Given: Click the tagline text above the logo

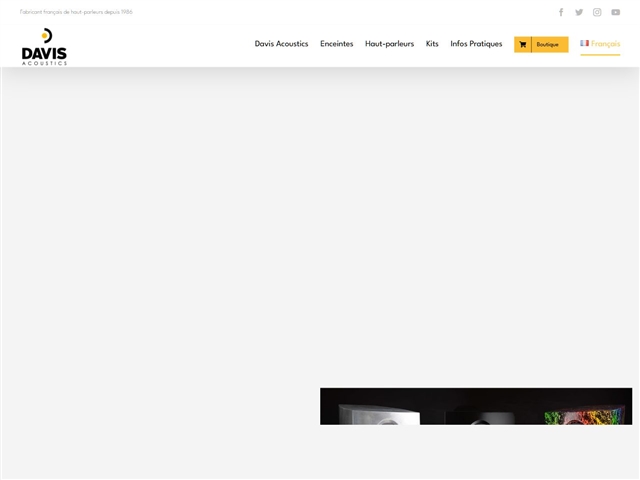Looking at the screenshot, I should pyautogui.click(x=76, y=12).
